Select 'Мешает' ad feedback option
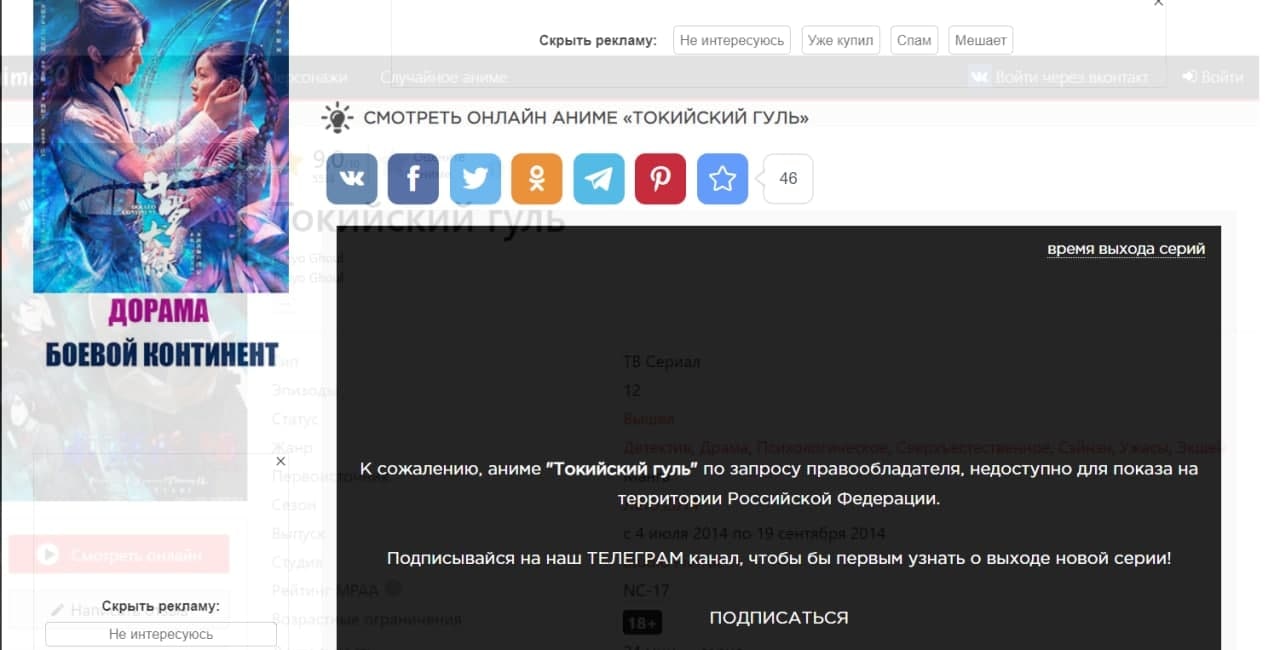The image size is (1280, 650). point(981,40)
